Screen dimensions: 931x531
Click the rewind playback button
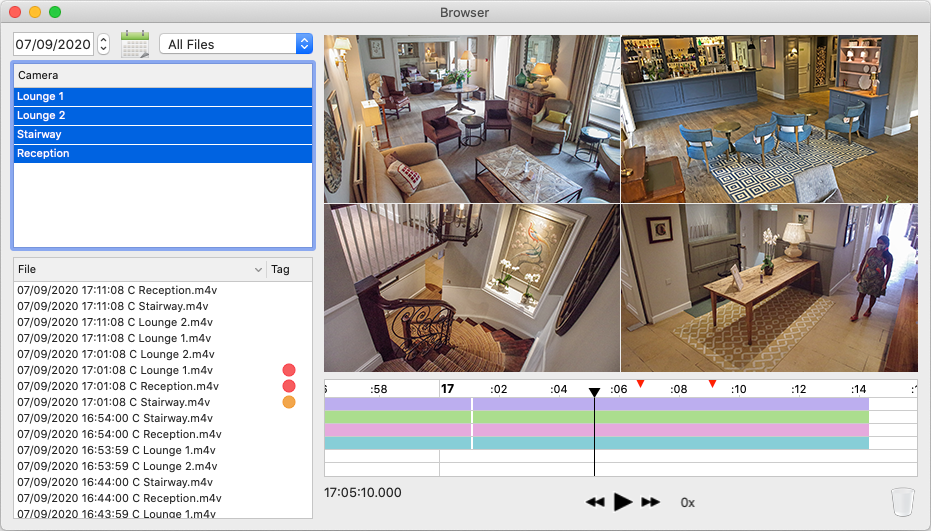[x=595, y=502]
